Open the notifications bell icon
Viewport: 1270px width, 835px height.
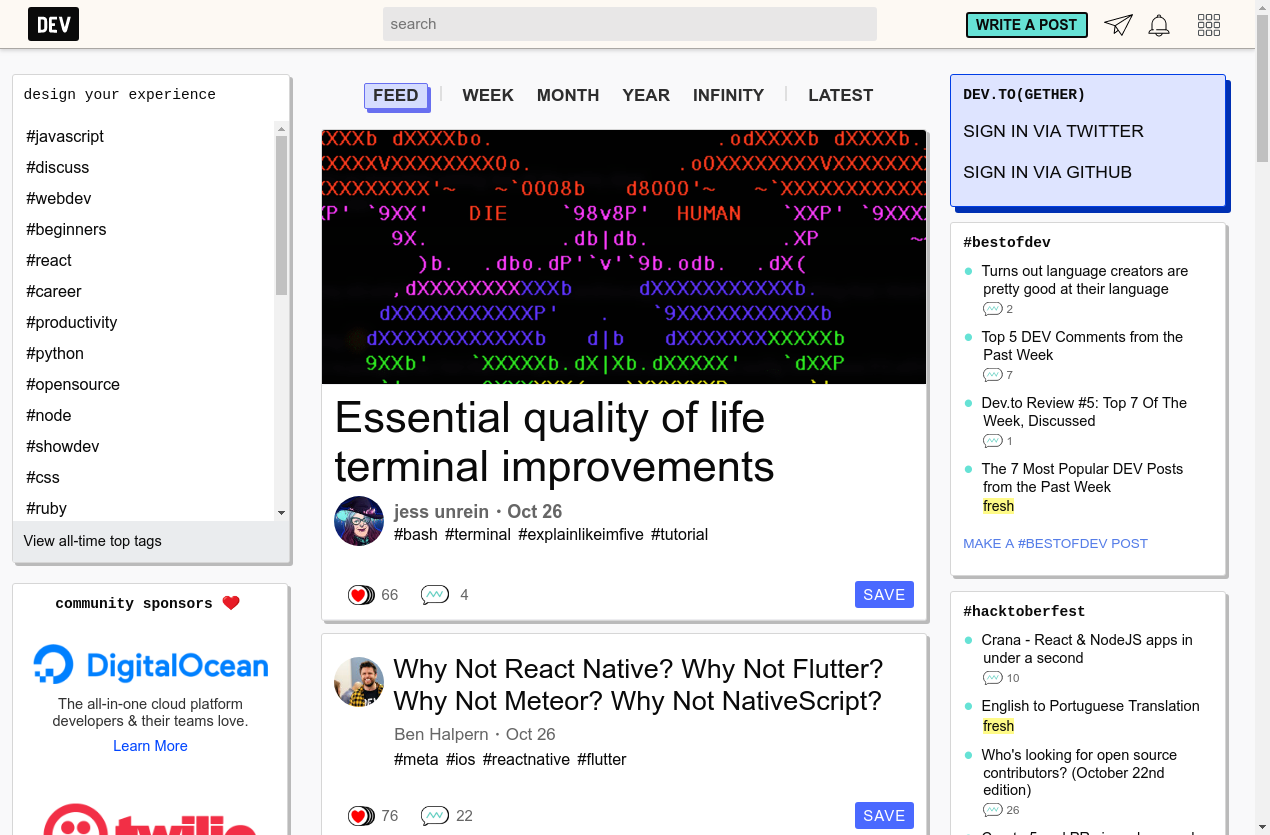click(x=1159, y=25)
